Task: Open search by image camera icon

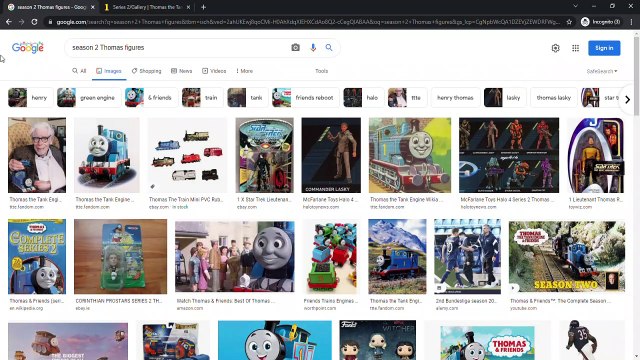Action: pos(296,48)
